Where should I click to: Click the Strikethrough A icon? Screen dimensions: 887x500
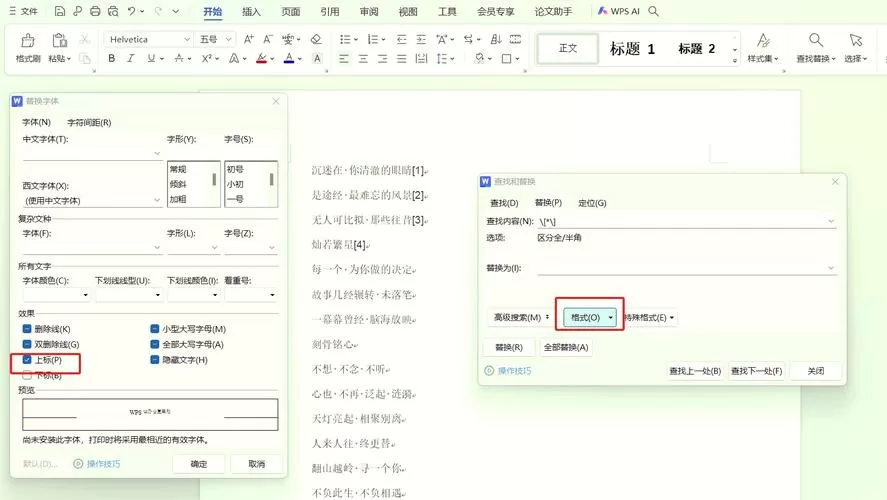179,58
